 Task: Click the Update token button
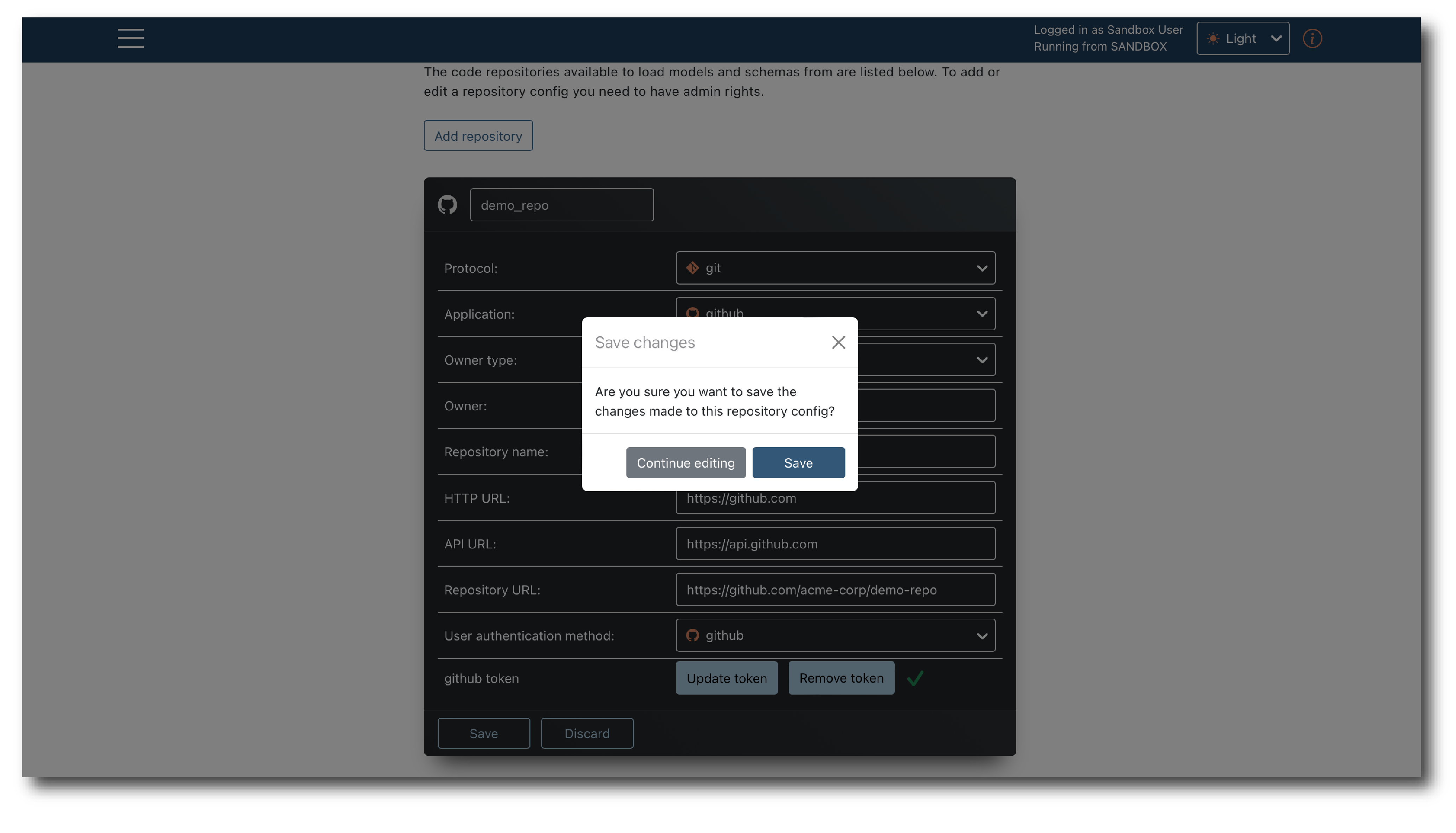pyautogui.click(x=726, y=678)
